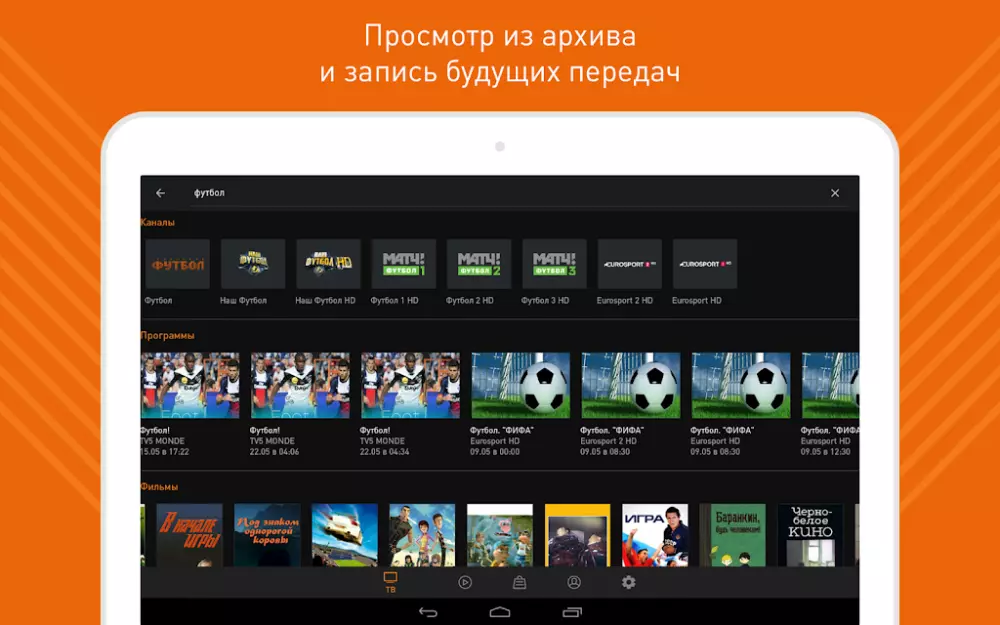Open the cartoon characters poster with white top
Image resolution: width=1000 pixels, height=625 pixels.
tap(500, 535)
